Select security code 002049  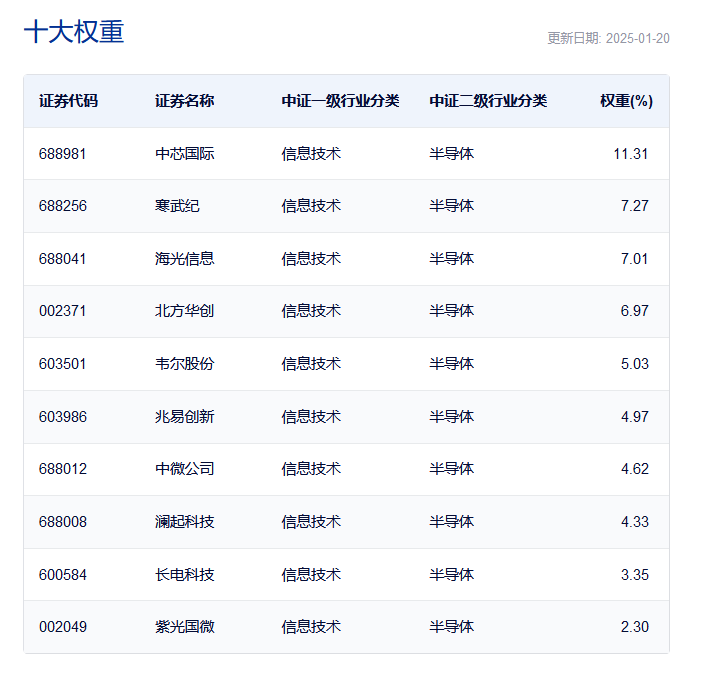coord(62,627)
